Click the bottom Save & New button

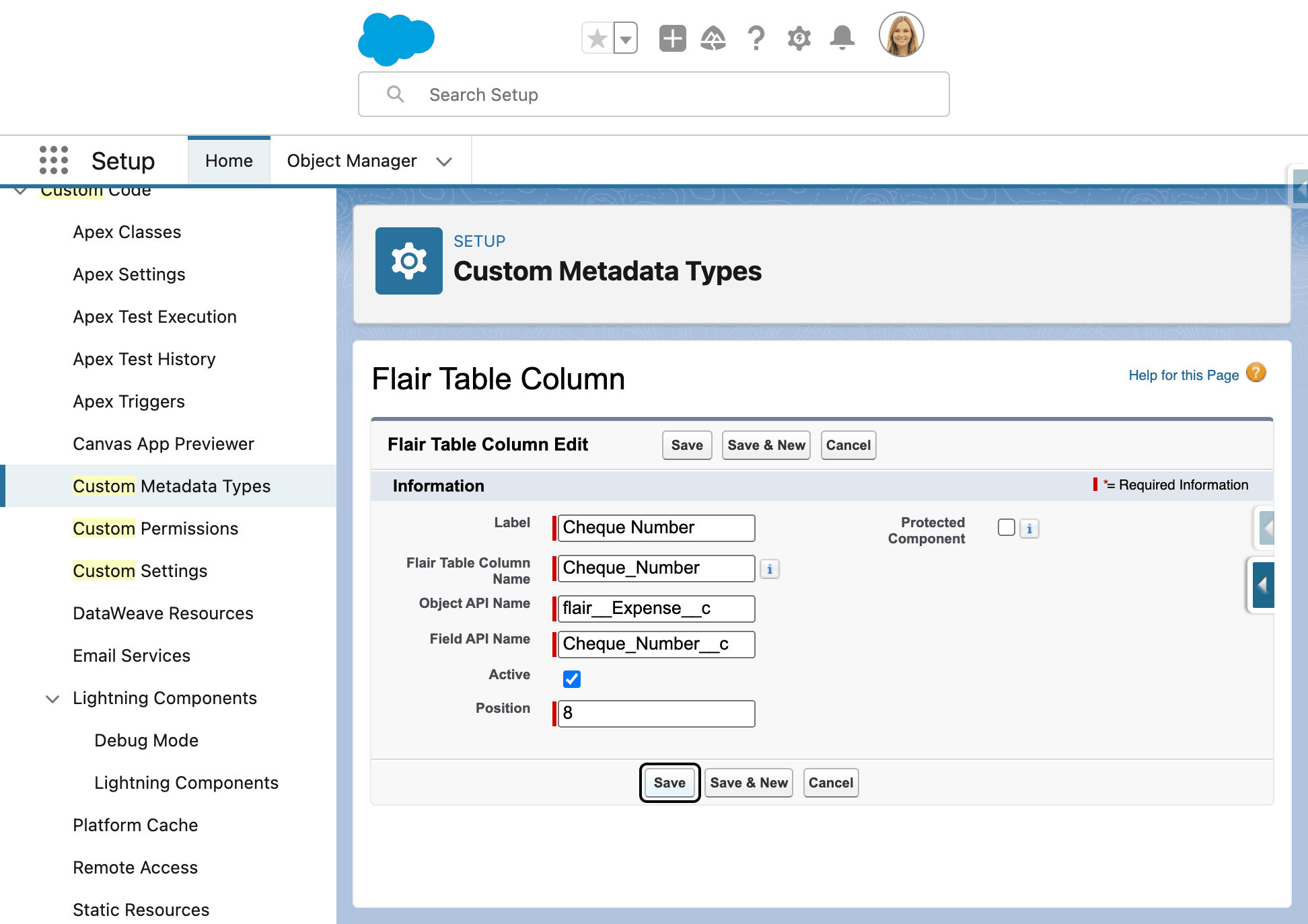pos(749,783)
